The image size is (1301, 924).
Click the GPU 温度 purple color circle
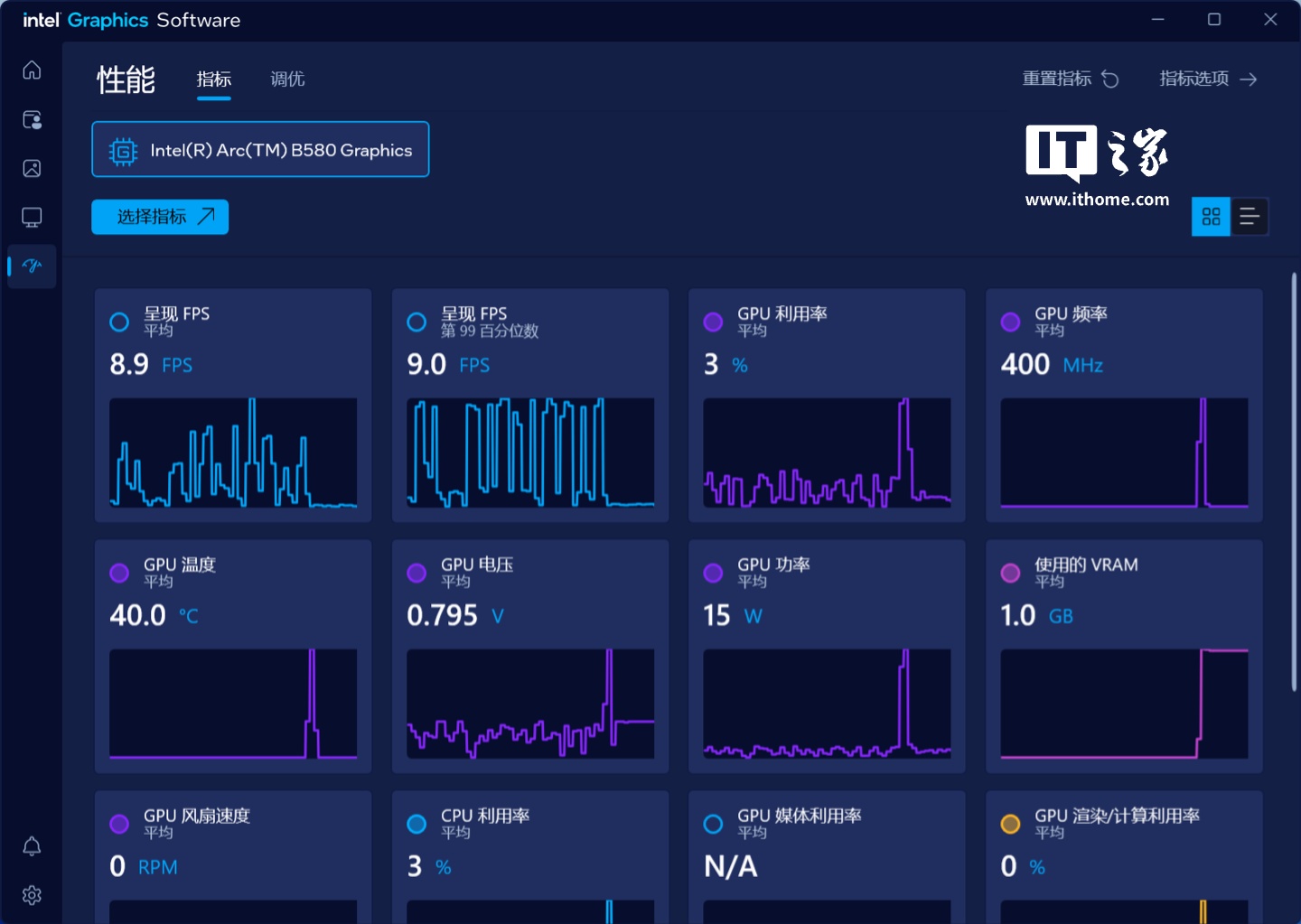119,573
